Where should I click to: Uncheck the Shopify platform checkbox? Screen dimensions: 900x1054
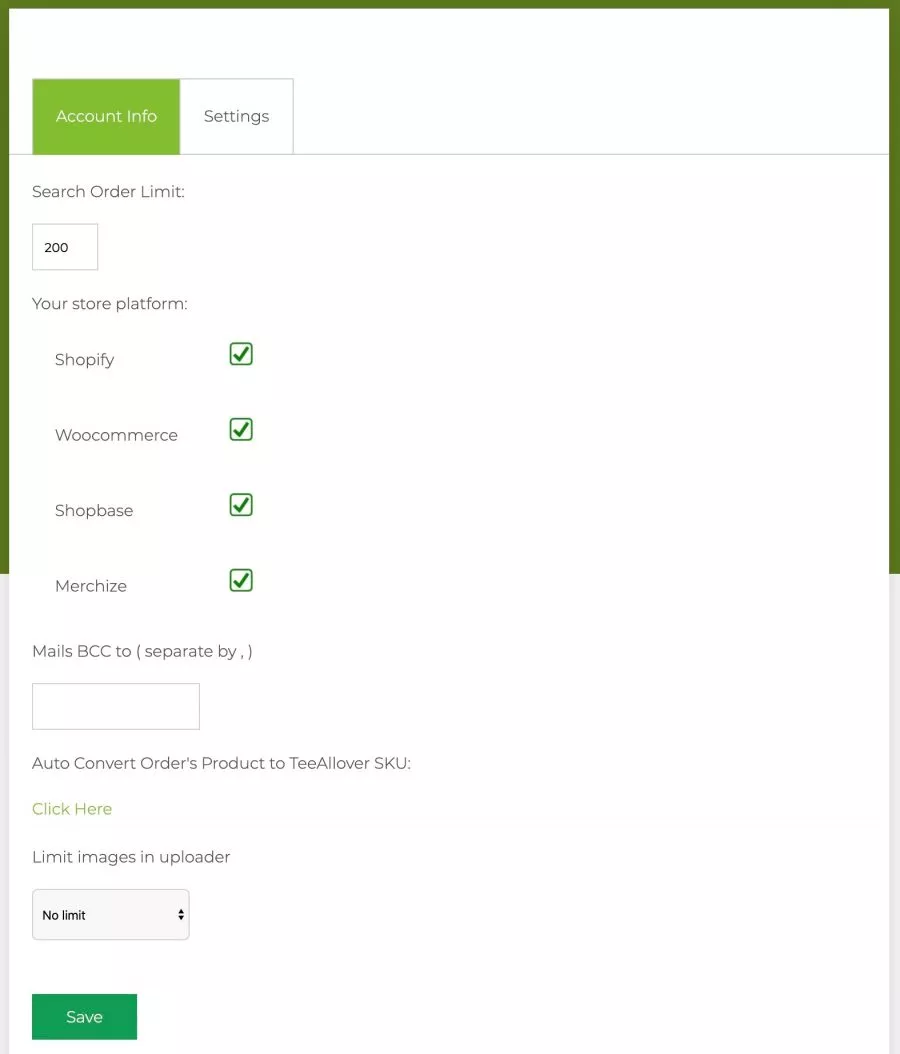click(241, 354)
